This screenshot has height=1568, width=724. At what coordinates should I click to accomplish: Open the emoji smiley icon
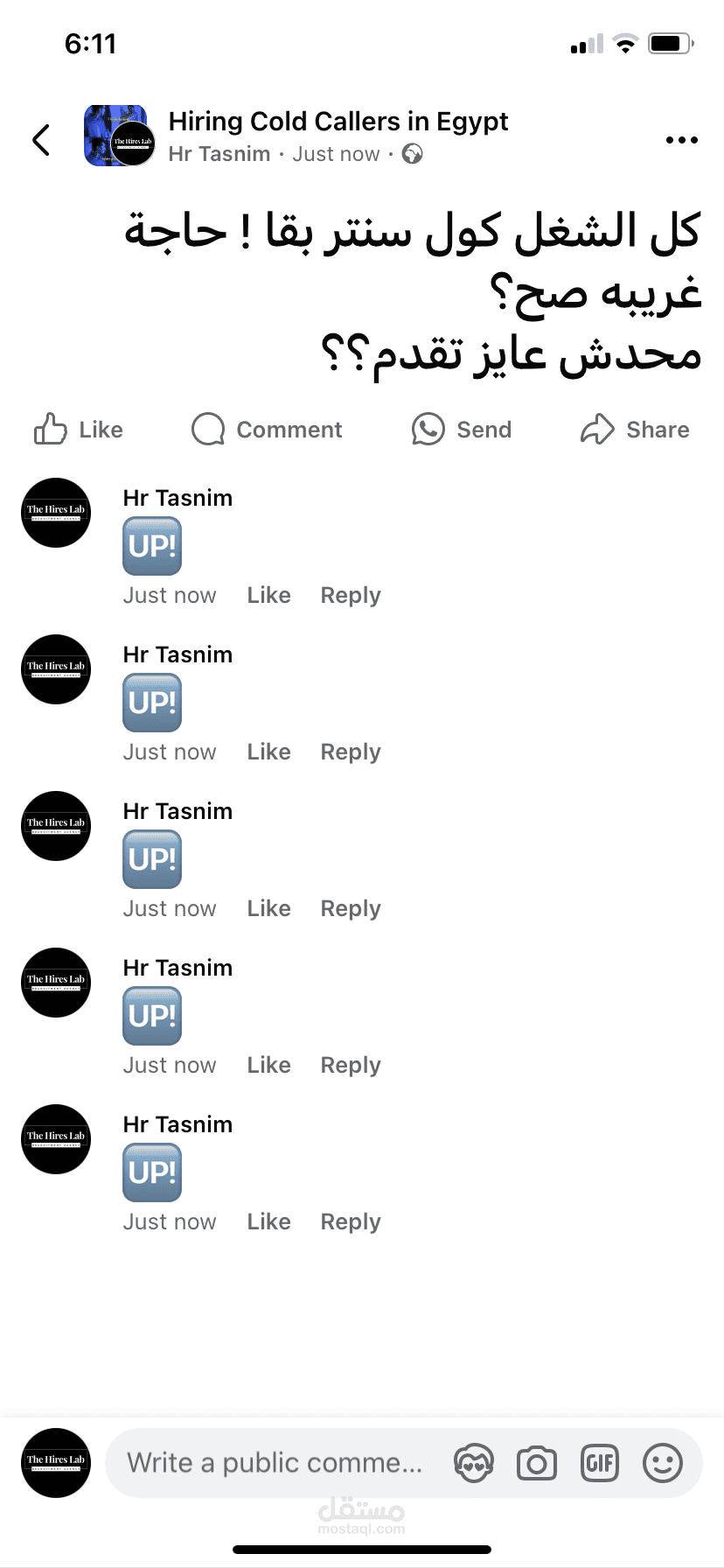pyautogui.click(x=663, y=1463)
